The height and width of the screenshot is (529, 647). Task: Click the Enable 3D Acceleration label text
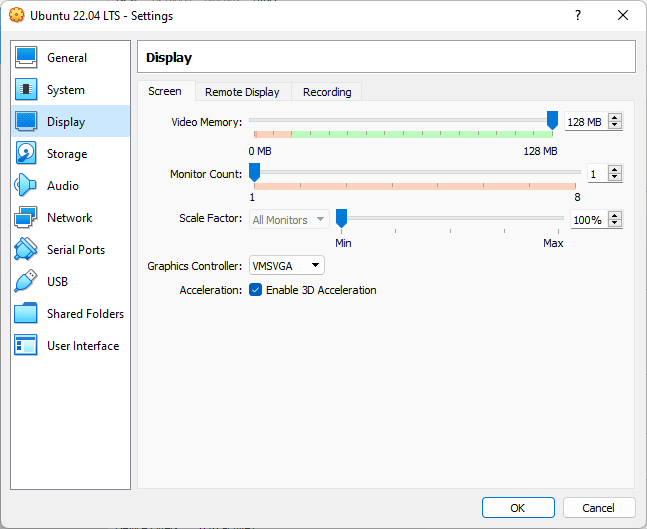pyautogui.click(x=321, y=290)
